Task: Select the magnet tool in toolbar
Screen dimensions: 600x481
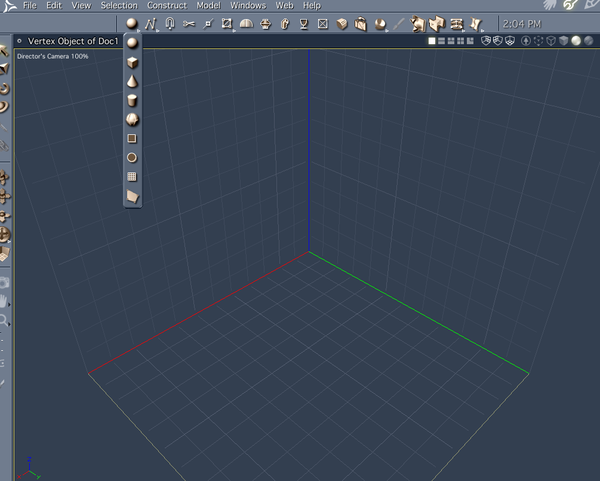Action: (x=170, y=24)
